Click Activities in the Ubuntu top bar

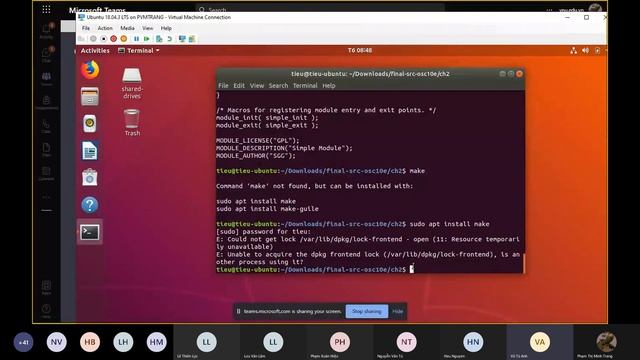click(x=95, y=51)
